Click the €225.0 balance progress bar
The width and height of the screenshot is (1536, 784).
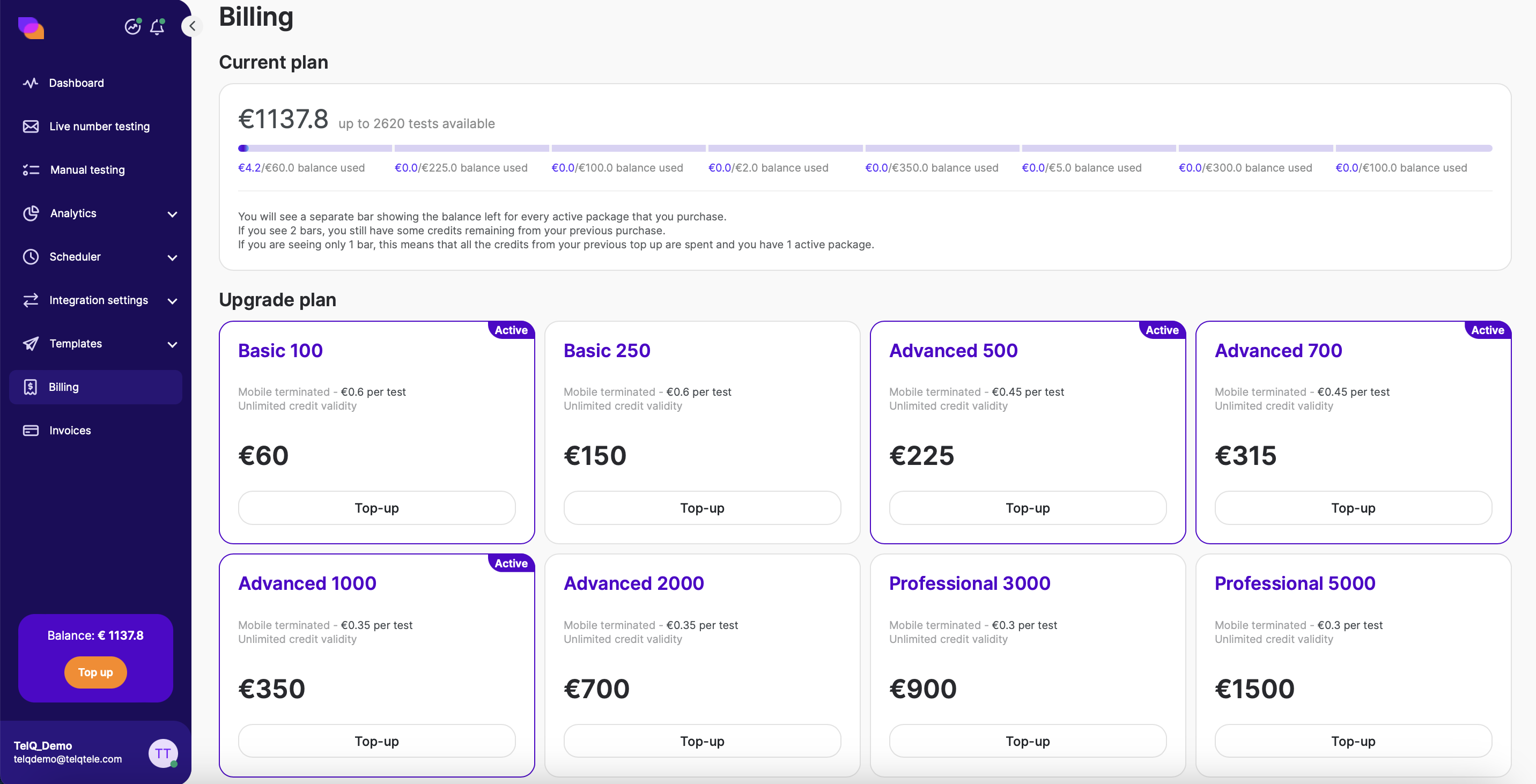point(471,149)
